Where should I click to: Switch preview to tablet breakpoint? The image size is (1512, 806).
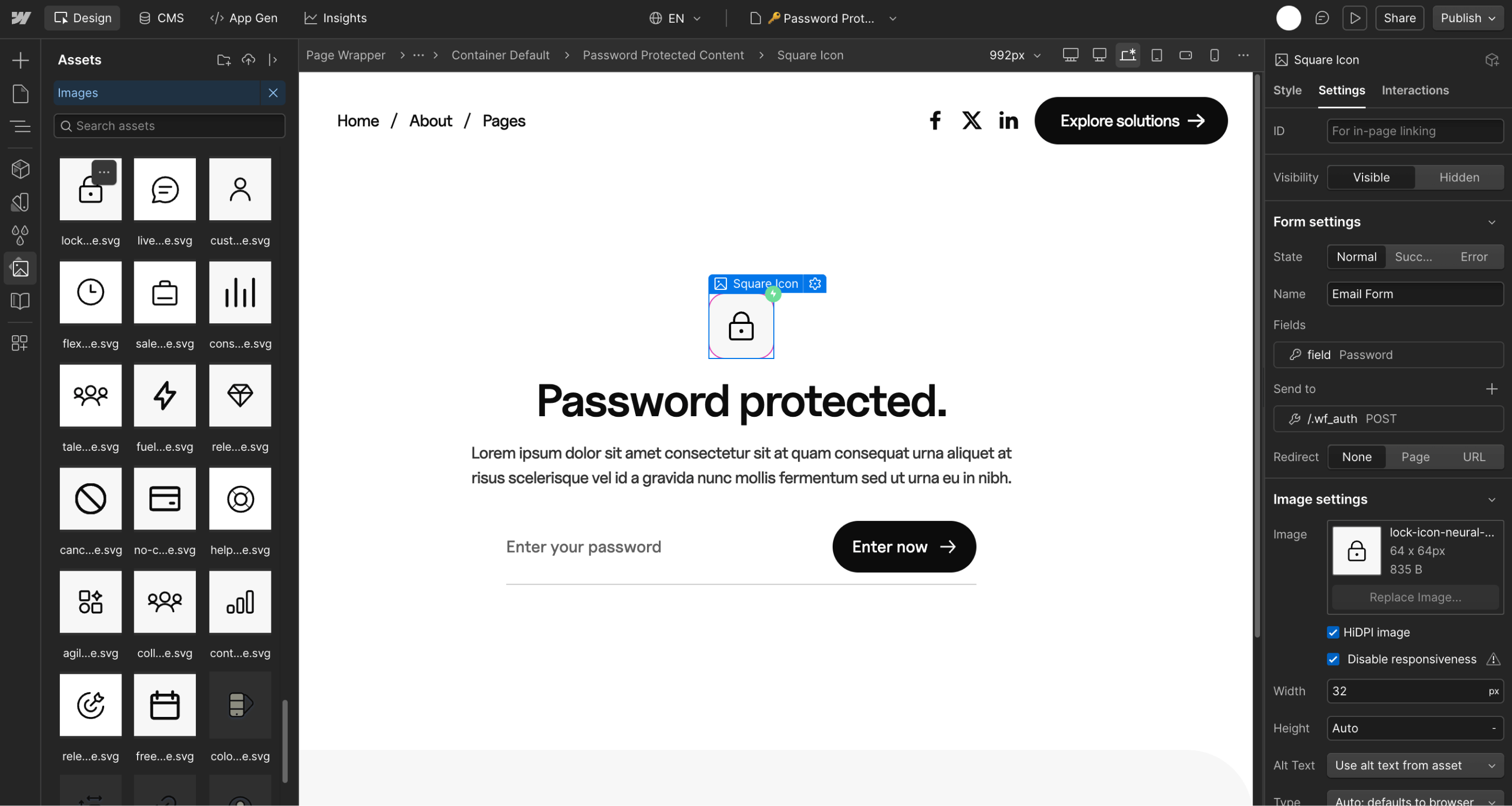[x=1156, y=55]
